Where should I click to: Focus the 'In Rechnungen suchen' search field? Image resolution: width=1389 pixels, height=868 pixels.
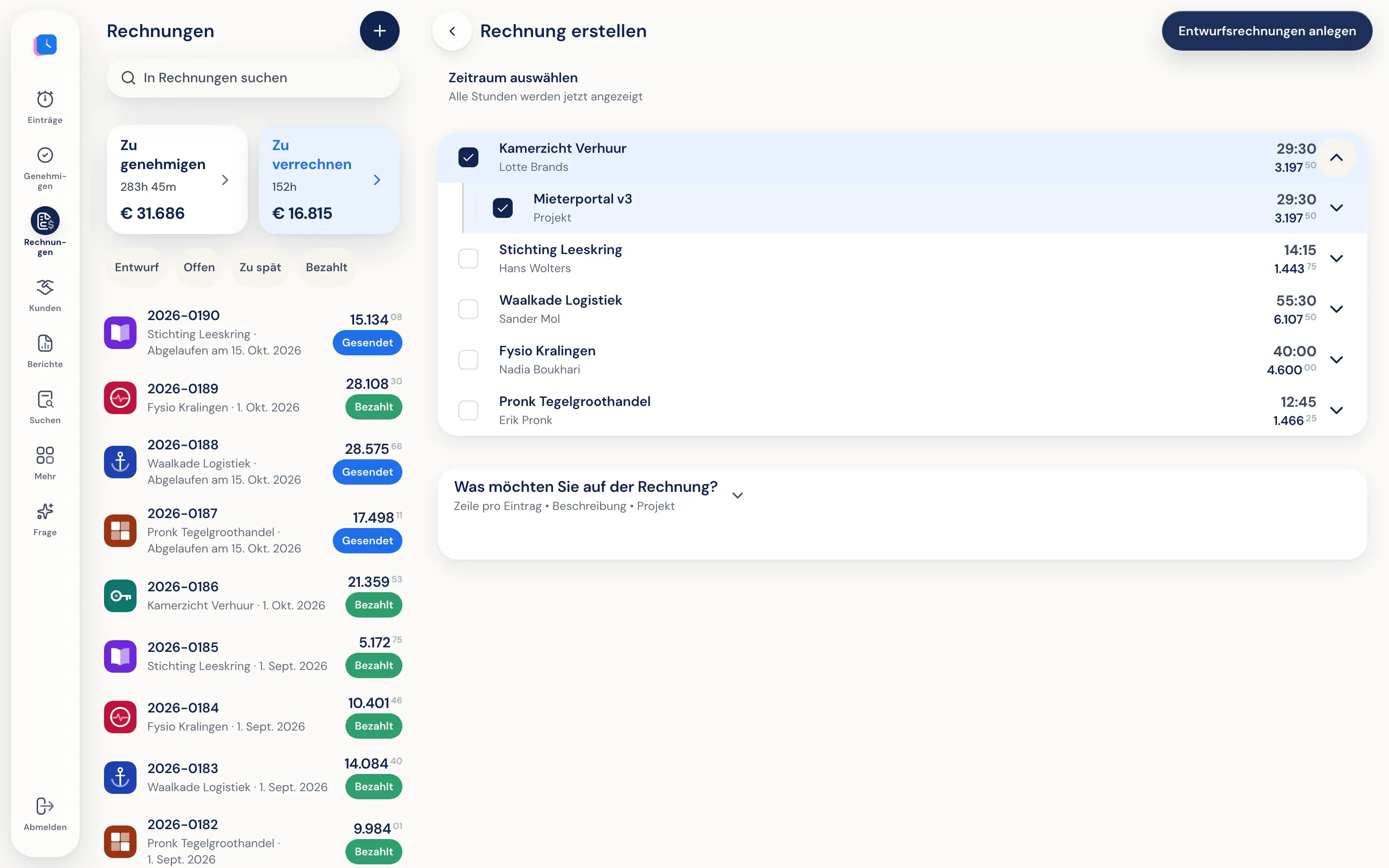pos(253,77)
